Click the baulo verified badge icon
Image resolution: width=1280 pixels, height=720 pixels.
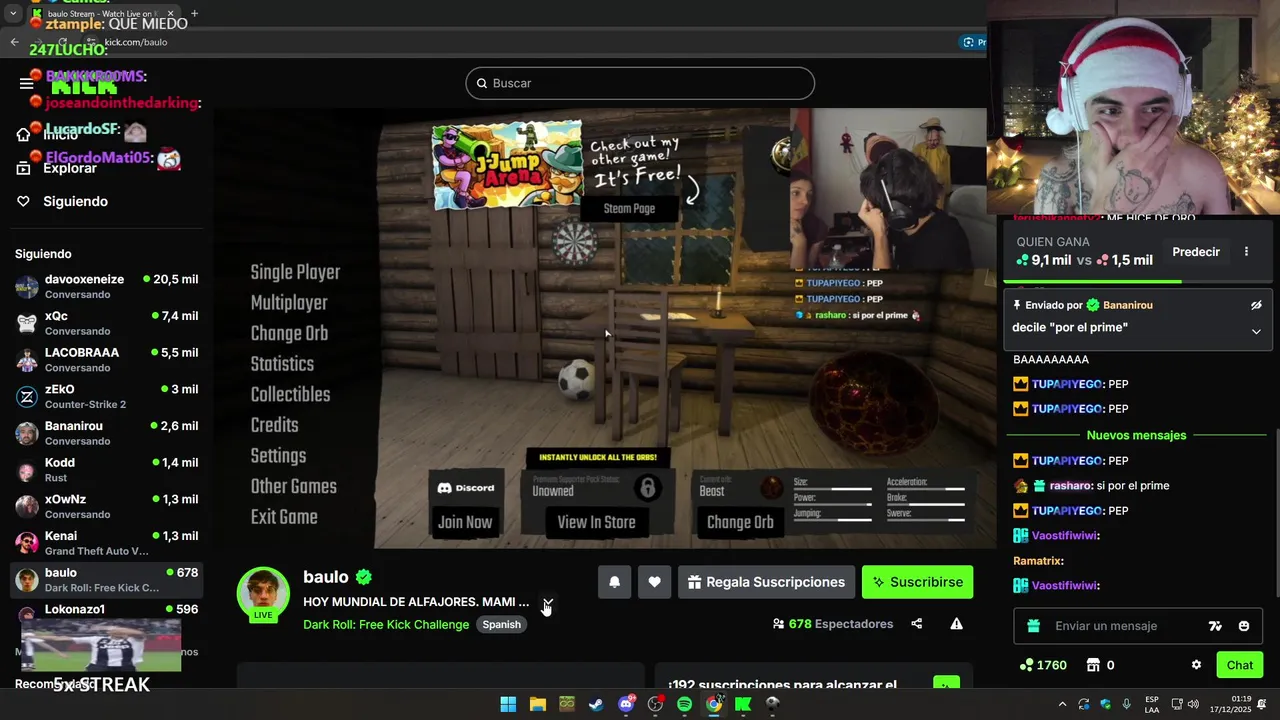364,577
